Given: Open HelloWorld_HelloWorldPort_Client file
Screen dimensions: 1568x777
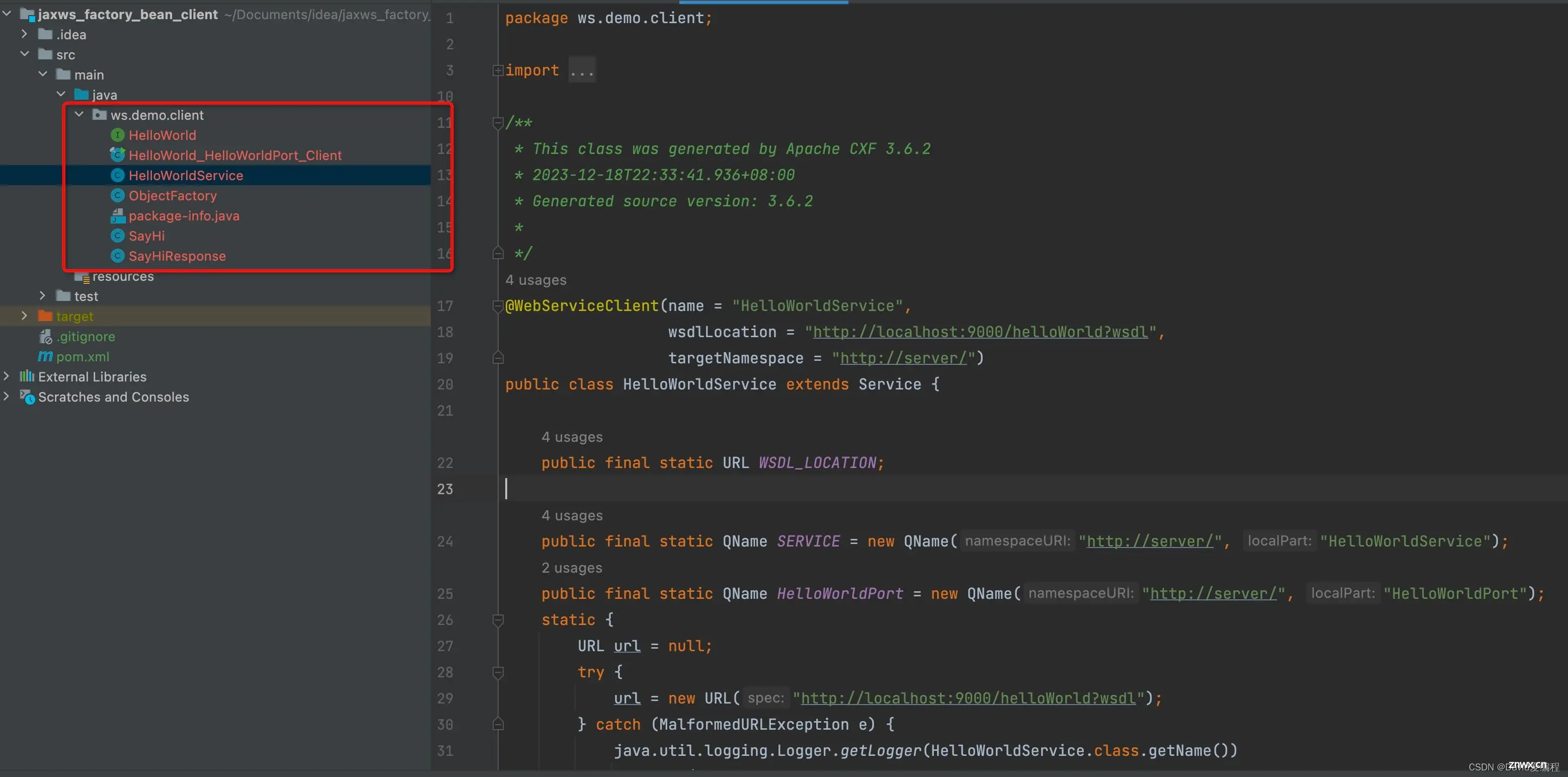Looking at the screenshot, I should (235, 156).
